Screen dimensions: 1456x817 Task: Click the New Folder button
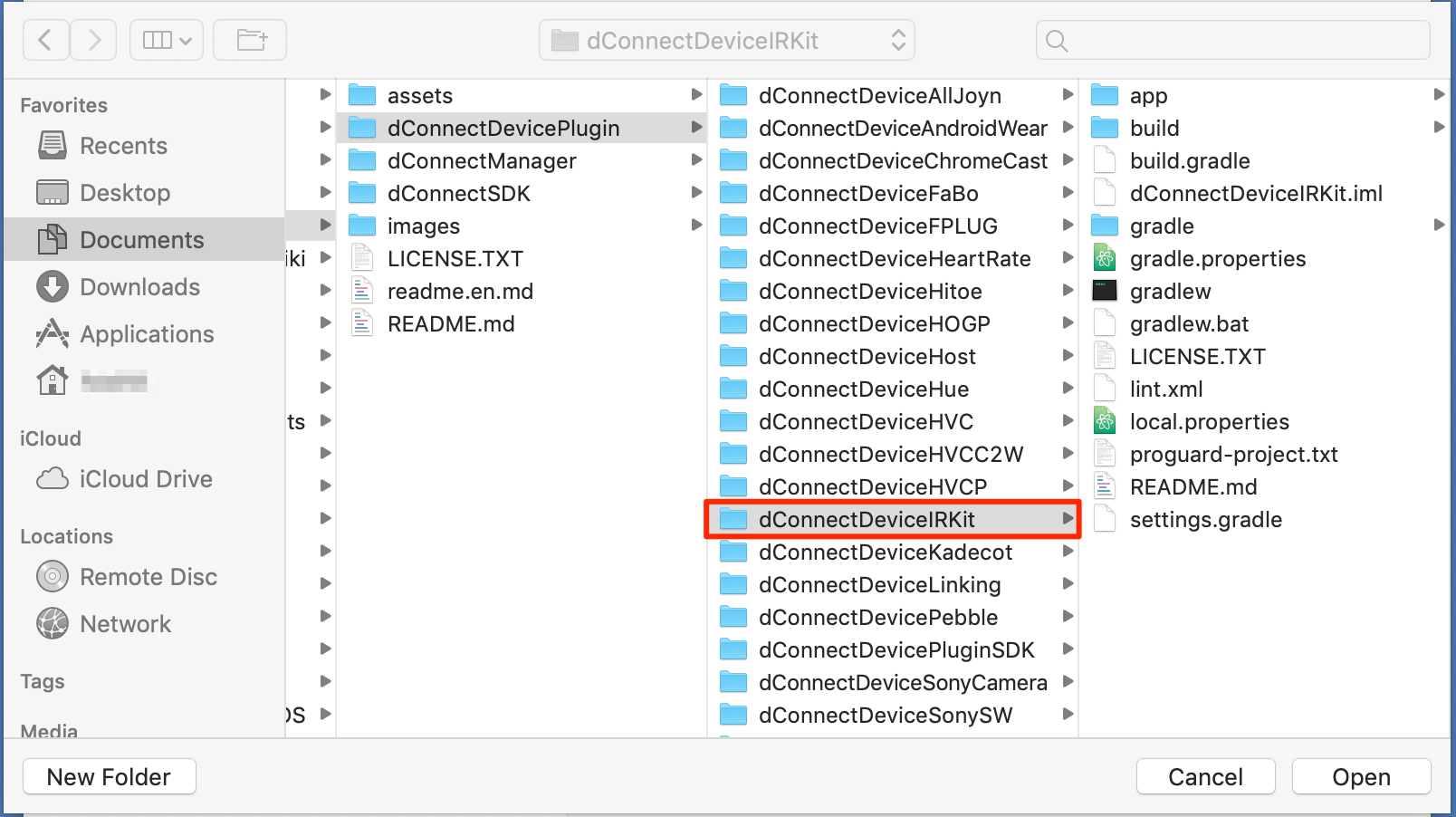tap(109, 777)
